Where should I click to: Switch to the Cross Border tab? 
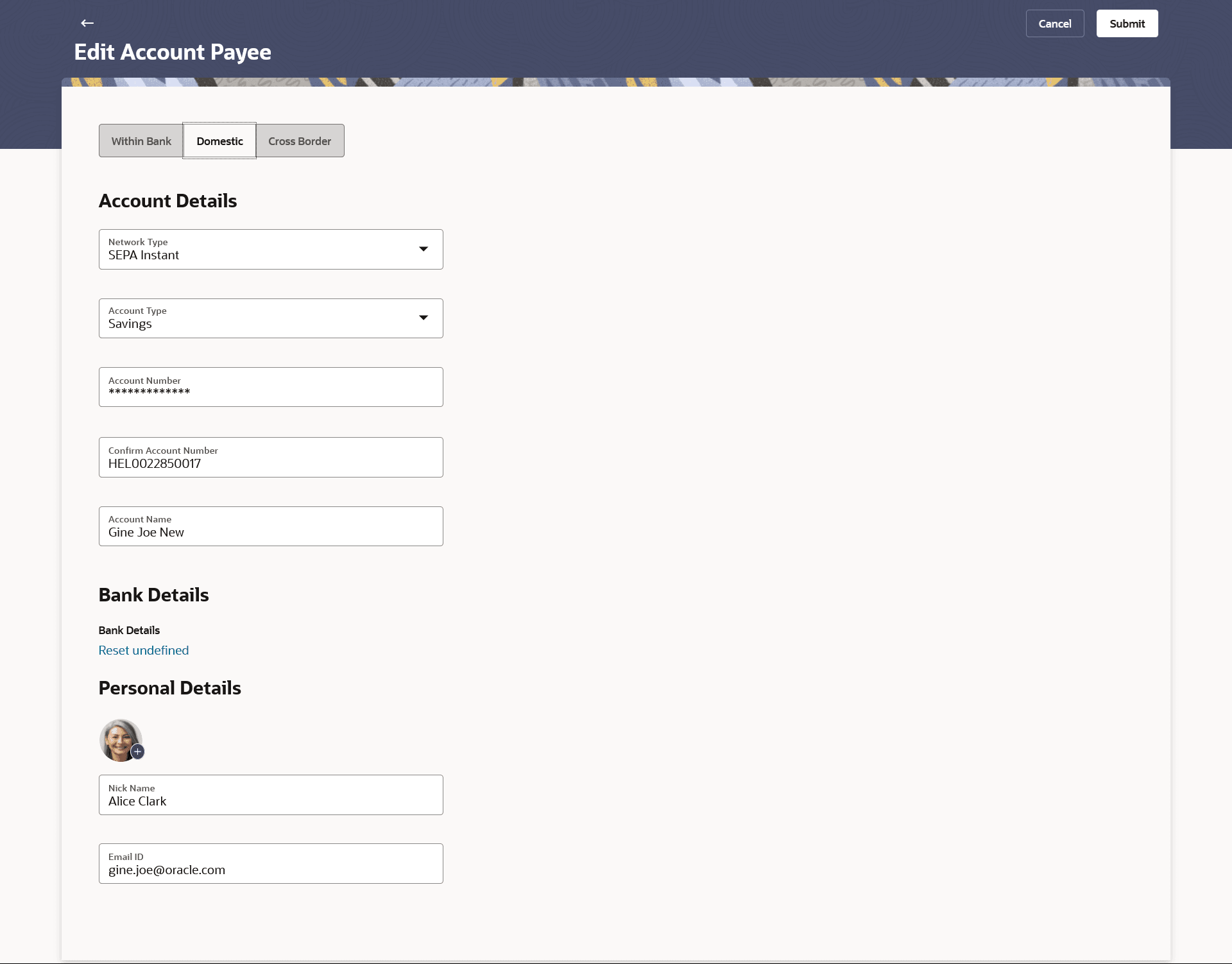(x=300, y=141)
